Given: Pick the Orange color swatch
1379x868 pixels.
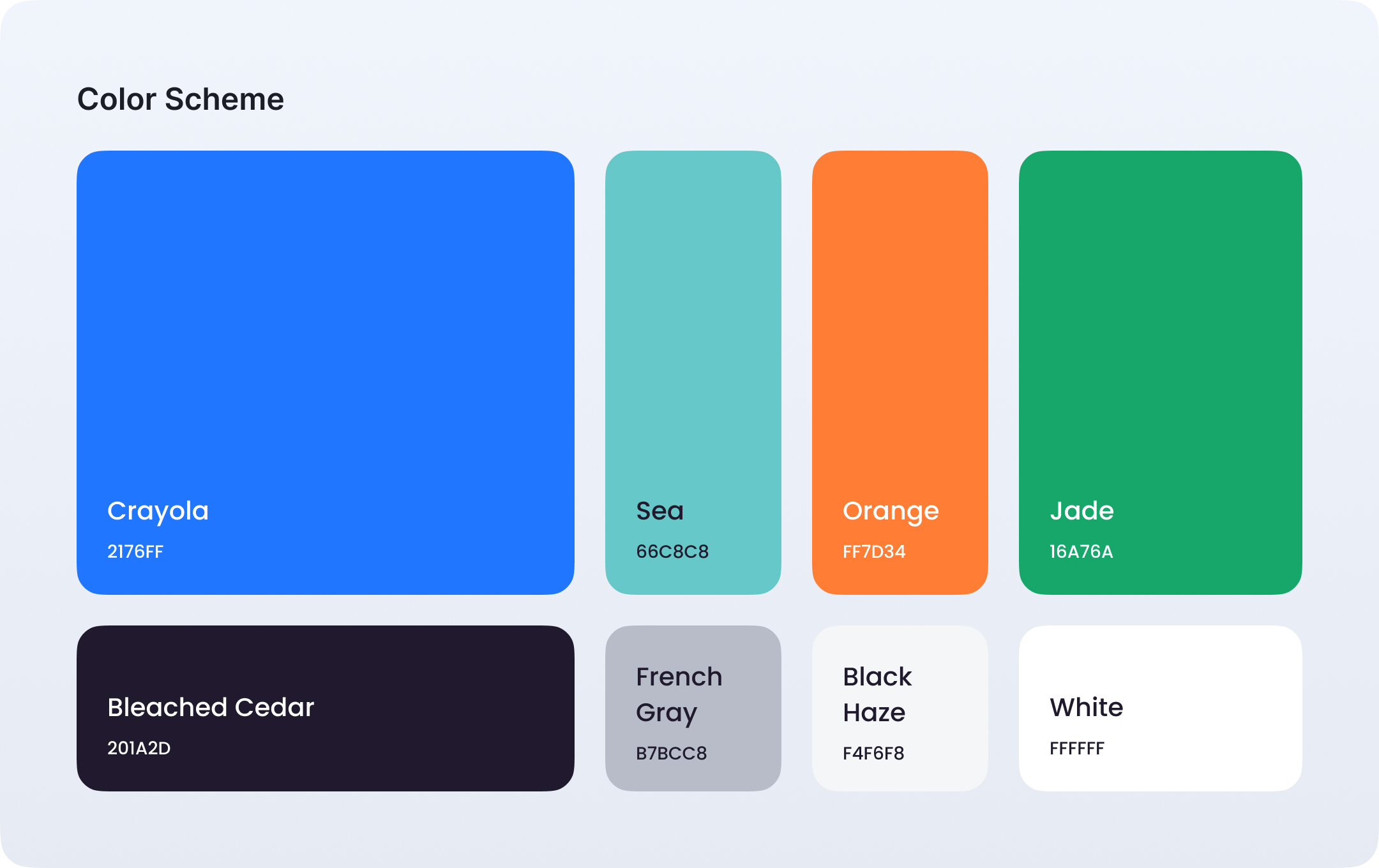Looking at the screenshot, I should [900, 373].
